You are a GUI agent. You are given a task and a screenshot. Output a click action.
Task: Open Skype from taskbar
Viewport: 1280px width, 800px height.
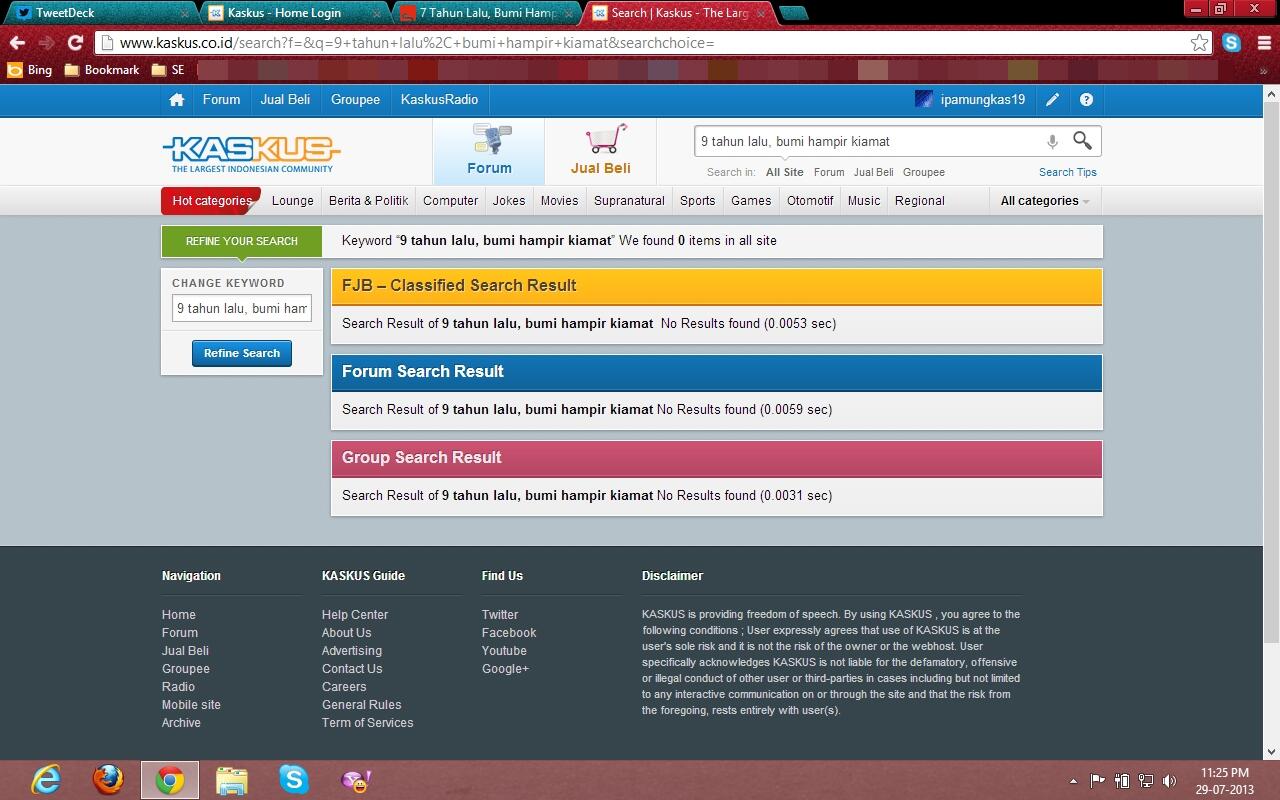pyautogui.click(x=294, y=779)
